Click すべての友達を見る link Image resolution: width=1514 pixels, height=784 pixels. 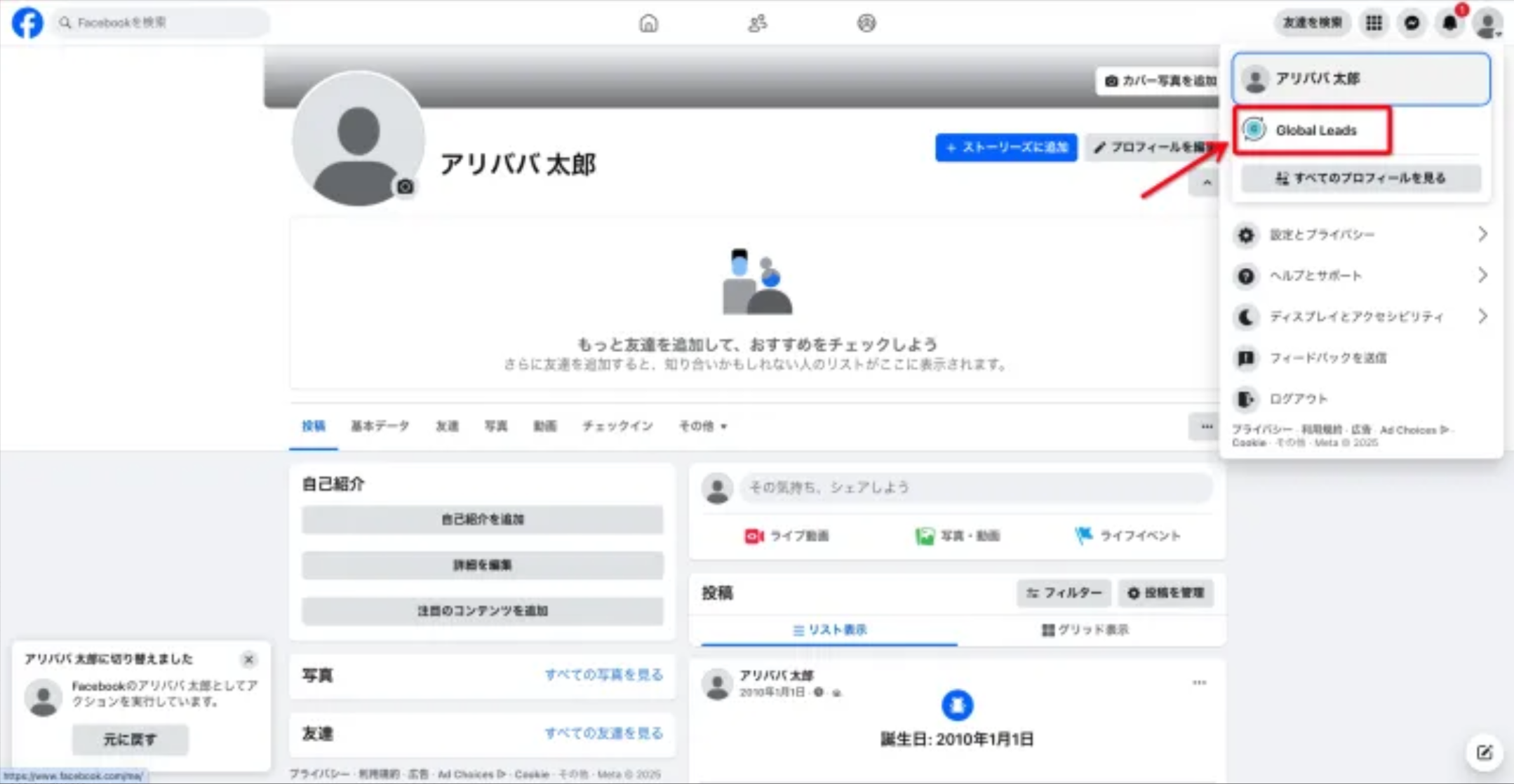coord(603,733)
